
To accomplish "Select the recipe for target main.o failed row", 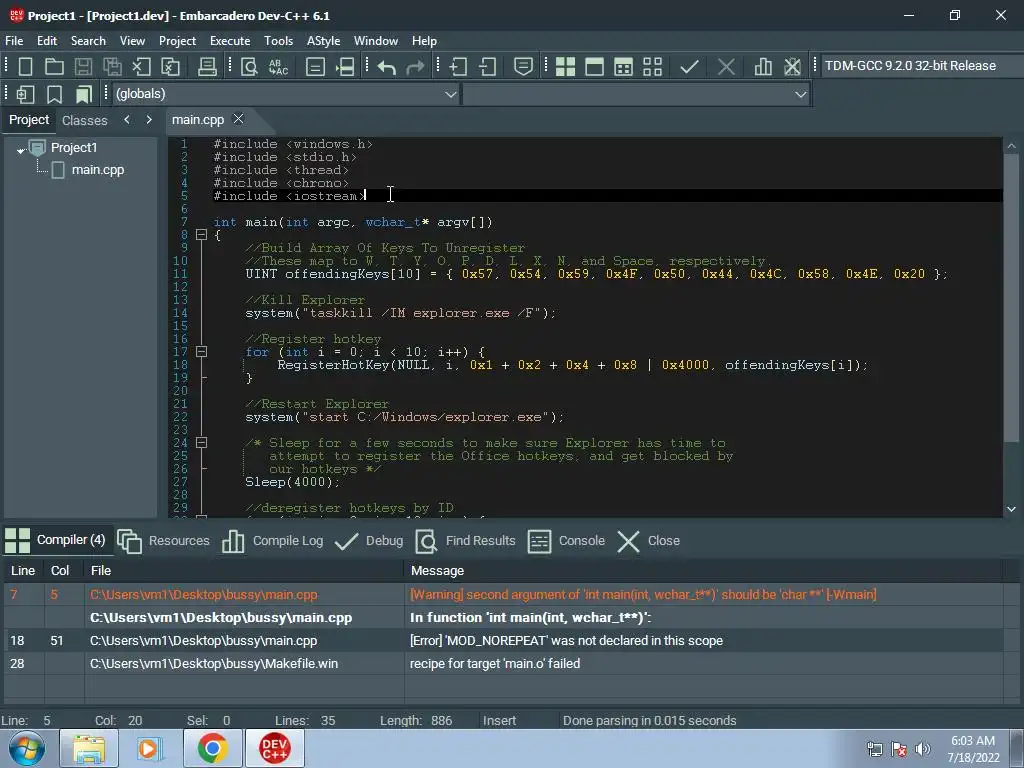I will pos(503,664).
